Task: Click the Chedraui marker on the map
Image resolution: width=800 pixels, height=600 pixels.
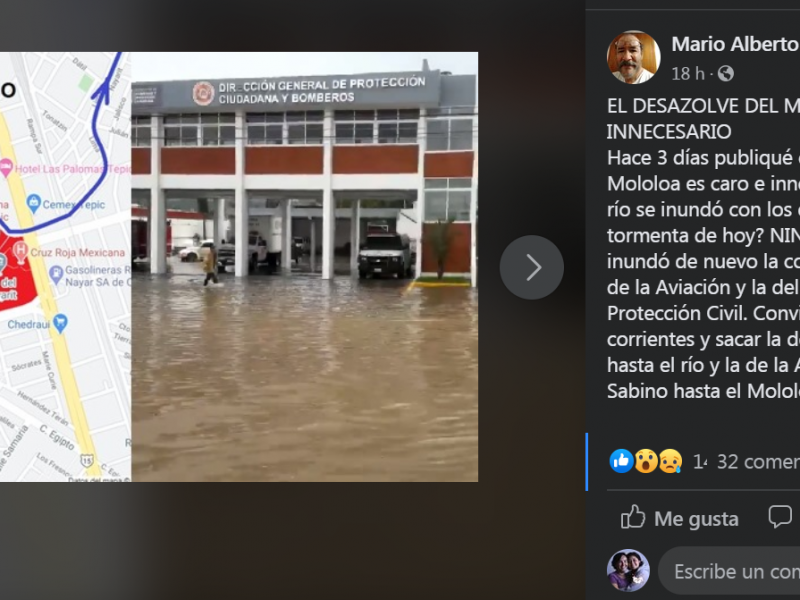Action: 60,323
